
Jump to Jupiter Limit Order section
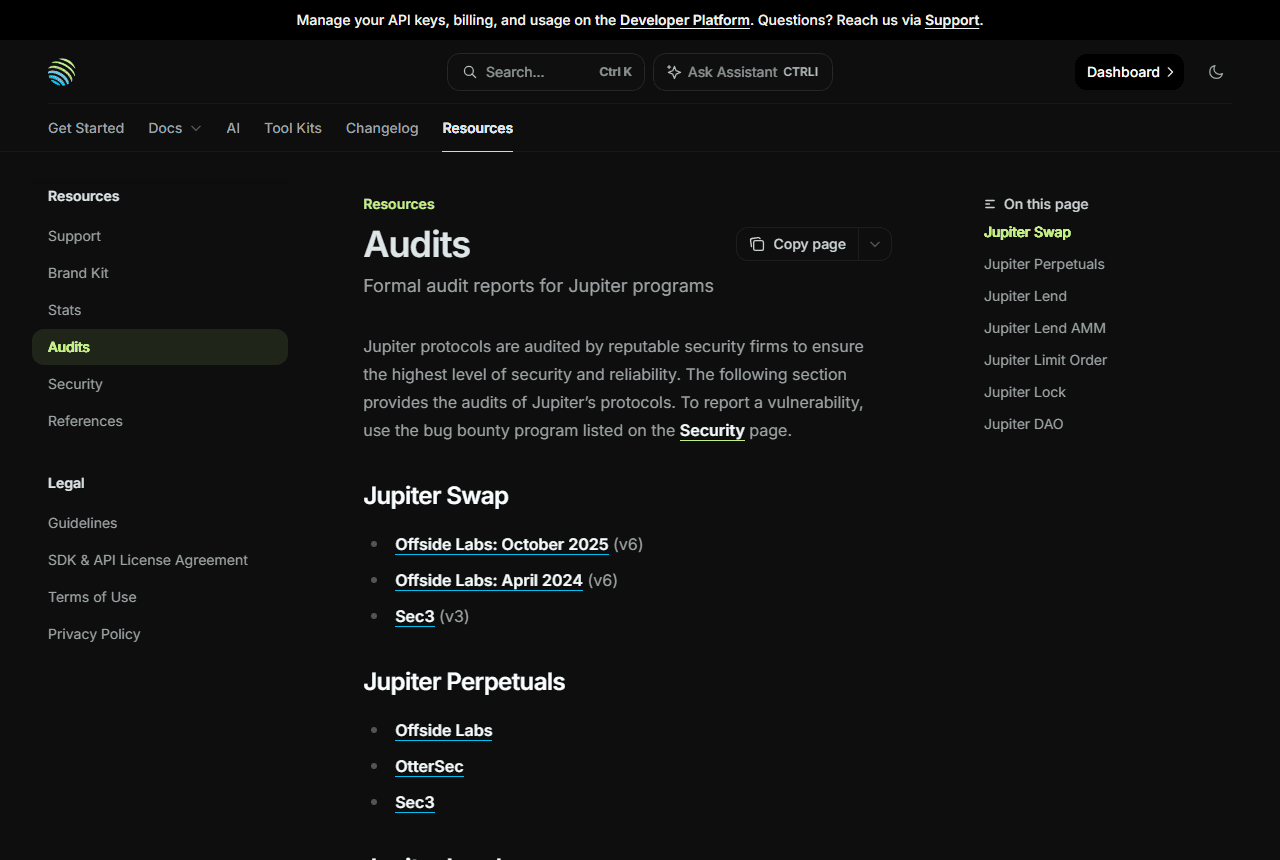[1046, 360]
